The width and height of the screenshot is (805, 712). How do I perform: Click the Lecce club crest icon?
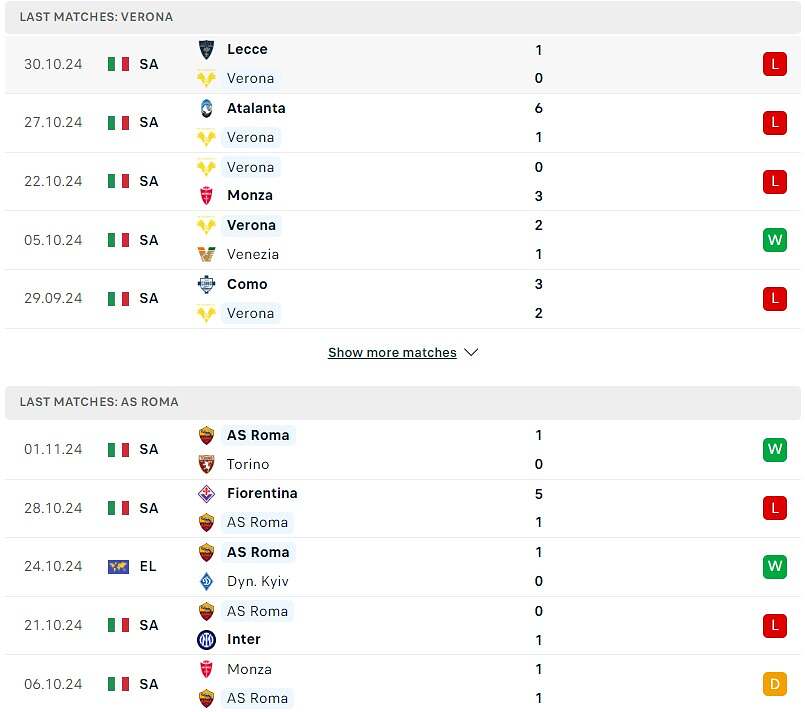[x=206, y=50]
